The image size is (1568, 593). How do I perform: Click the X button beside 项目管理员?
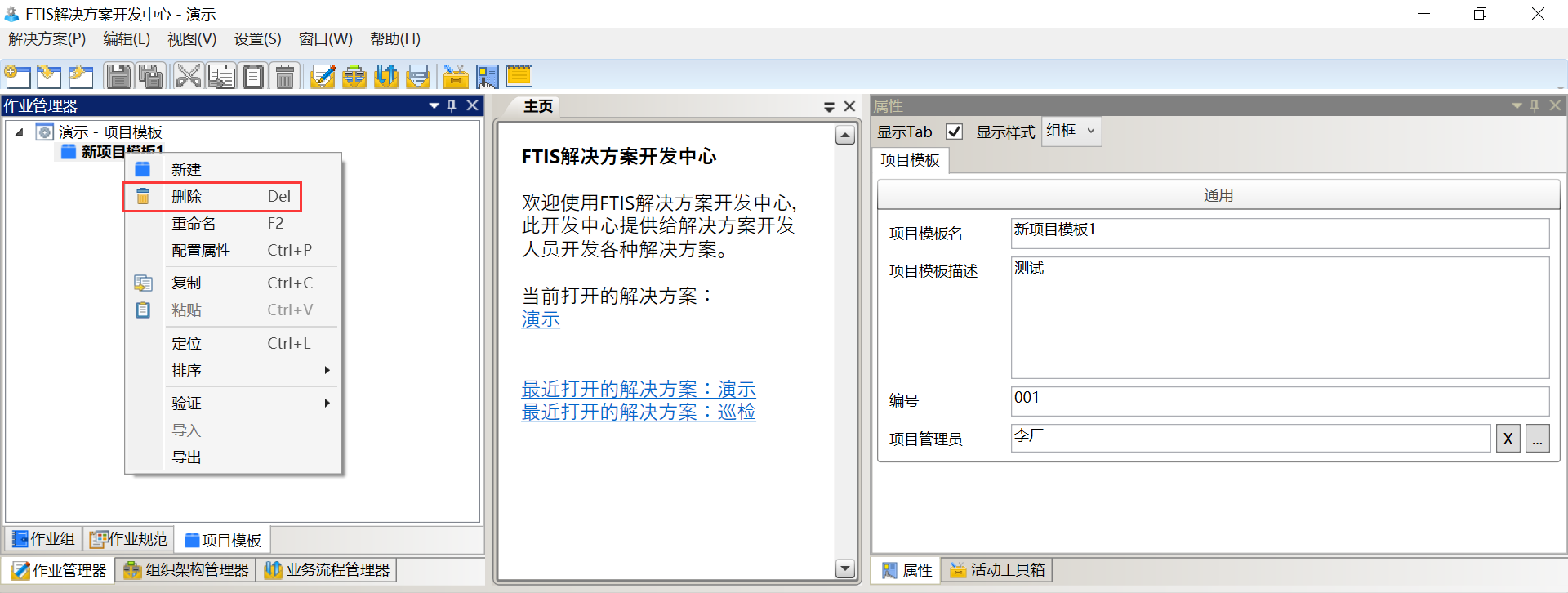pos(1508,439)
